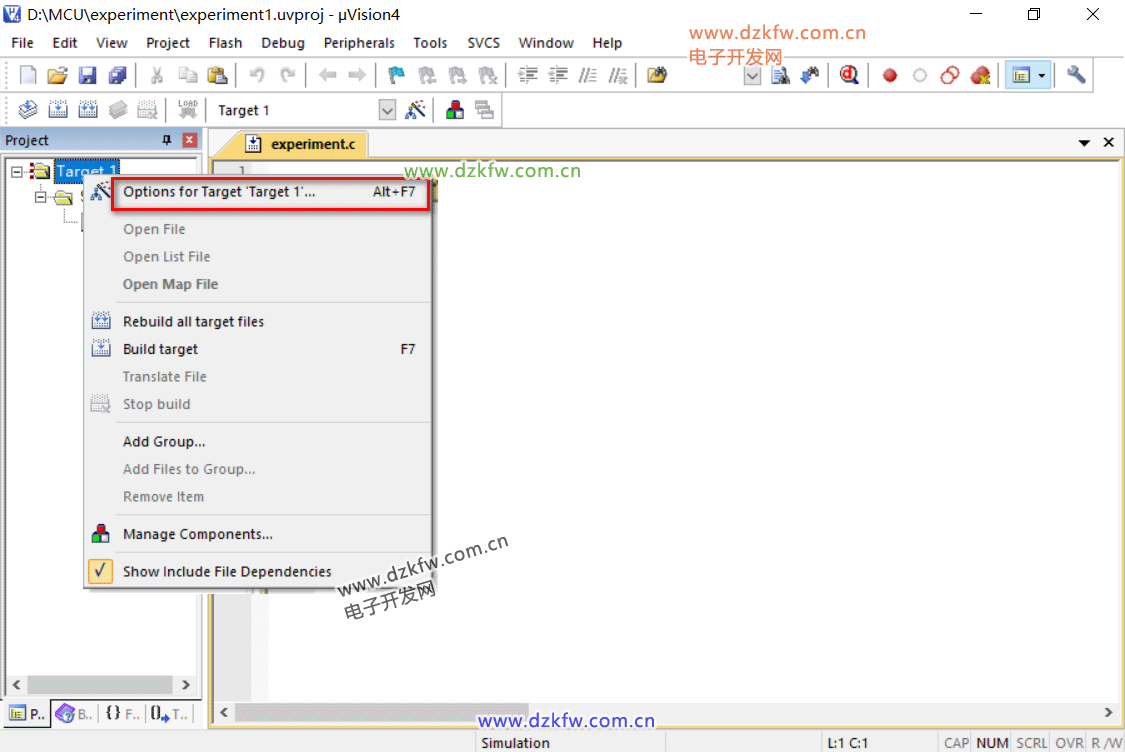Start the debug session from the toolbar

[849, 75]
